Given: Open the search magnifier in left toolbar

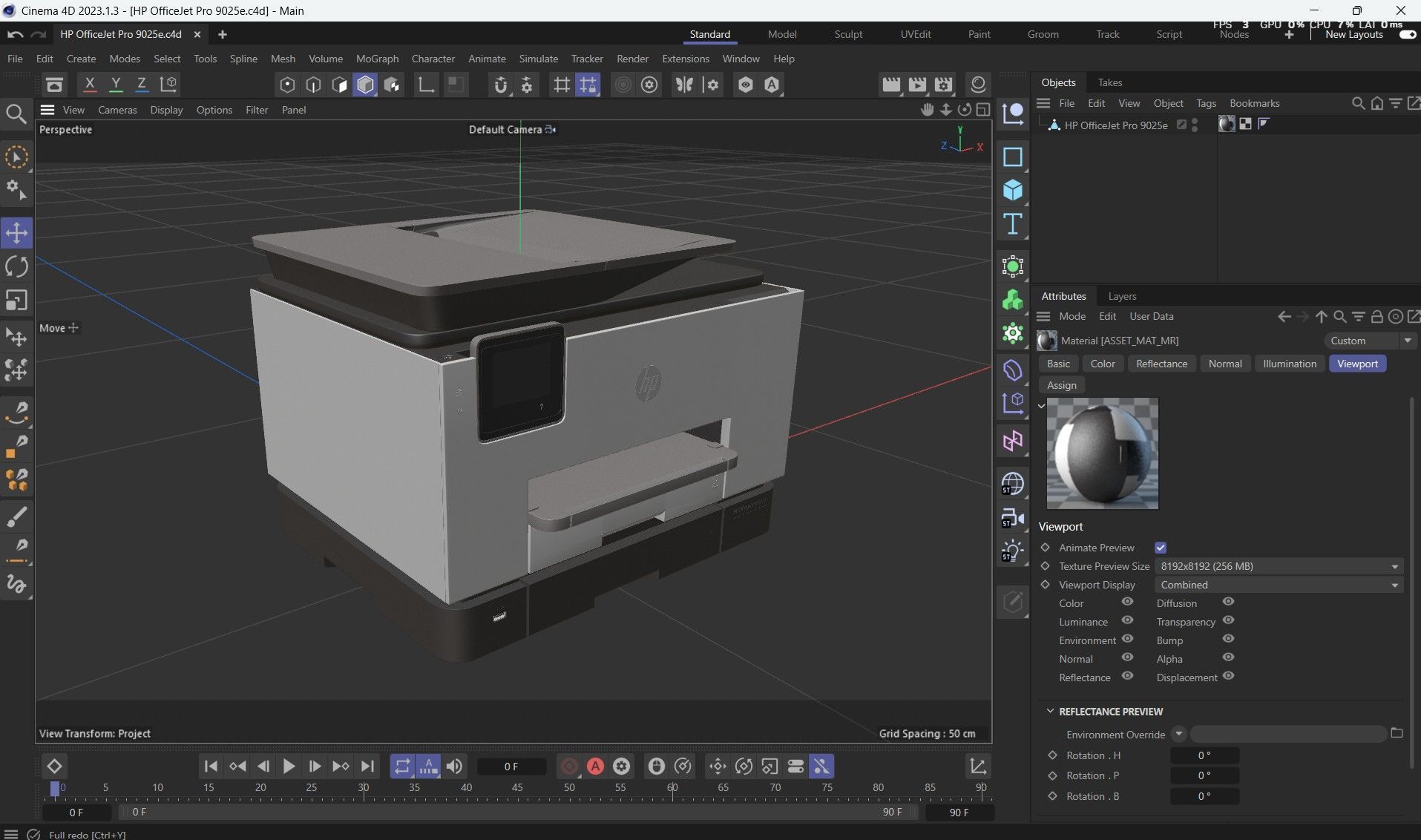Looking at the screenshot, I should pyautogui.click(x=16, y=114).
